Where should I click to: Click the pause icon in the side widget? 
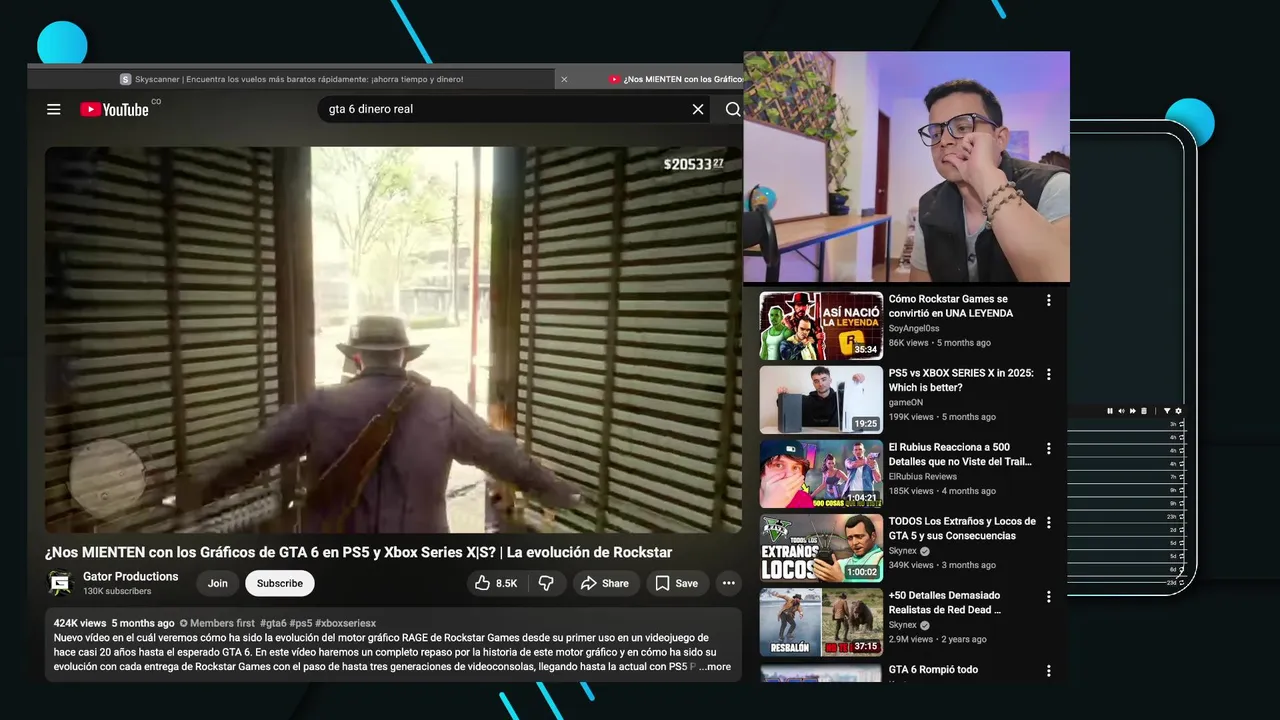click(1110, 411)
